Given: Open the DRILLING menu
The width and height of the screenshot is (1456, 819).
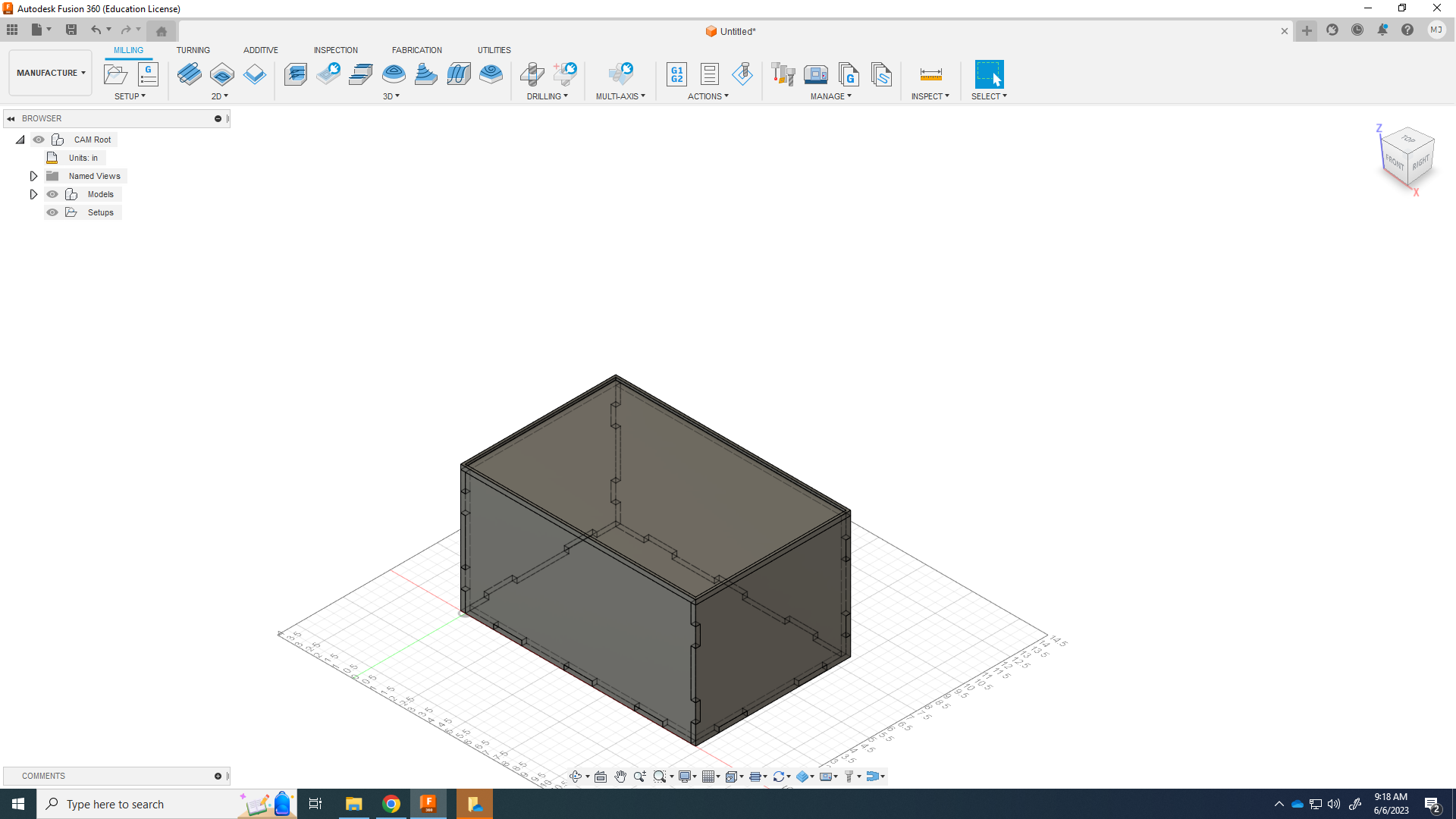Looking at the screenshot, I should [547, 96].
